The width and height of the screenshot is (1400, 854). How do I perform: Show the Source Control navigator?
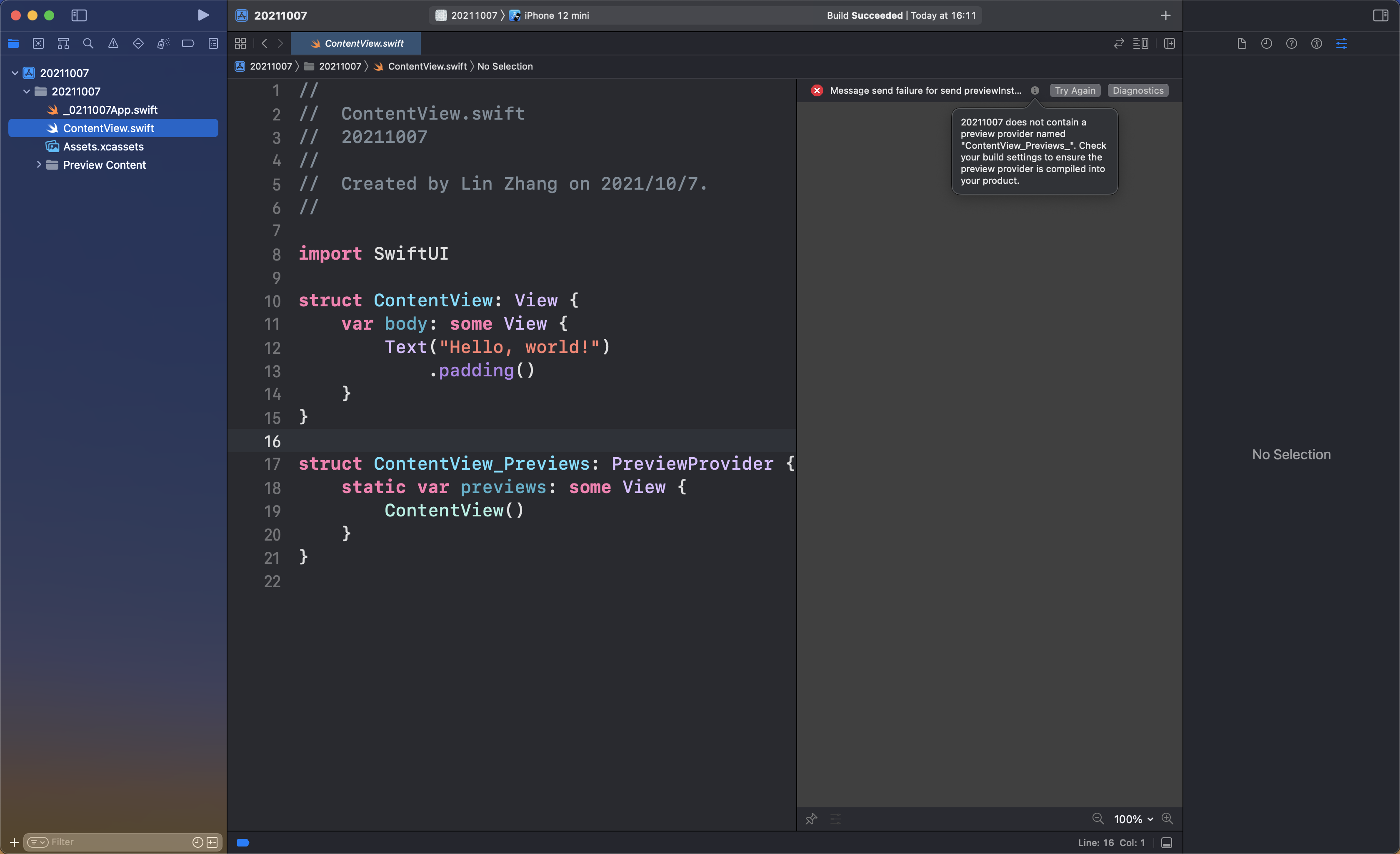click(38, 43)
